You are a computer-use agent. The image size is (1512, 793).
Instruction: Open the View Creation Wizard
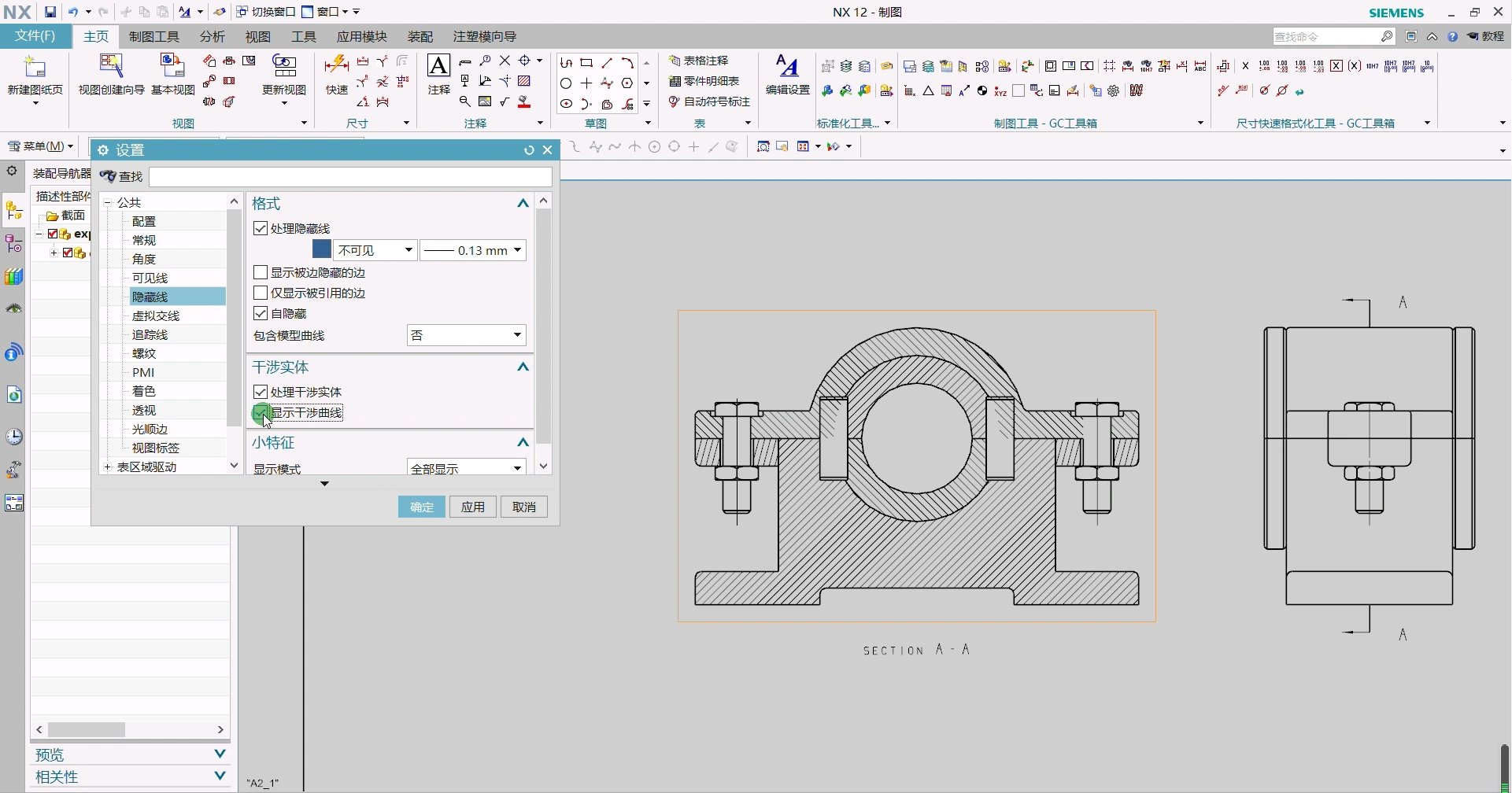[111, 67]
